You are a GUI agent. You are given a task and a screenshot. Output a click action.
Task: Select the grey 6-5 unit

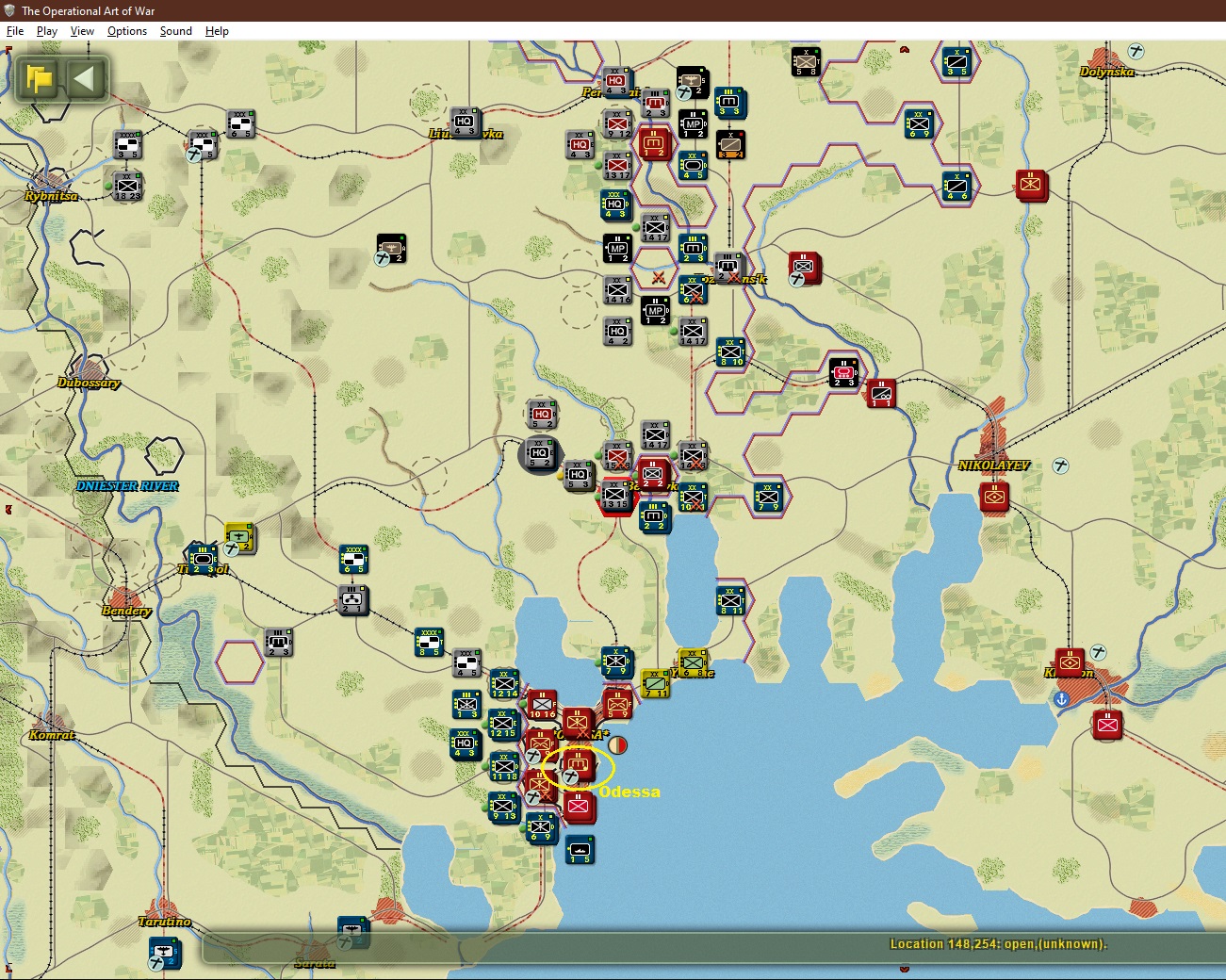[240, 124]
